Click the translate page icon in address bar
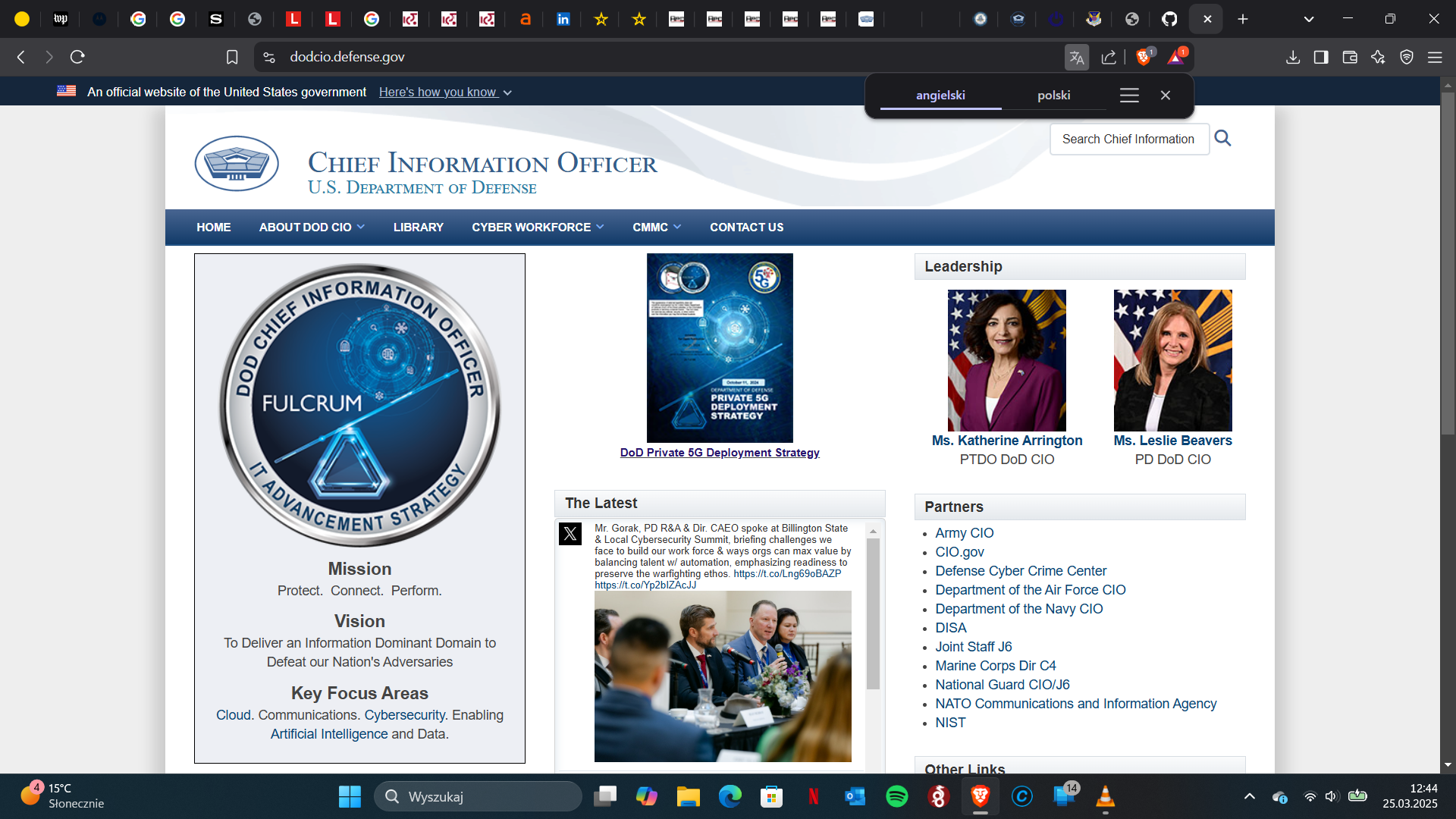 tap(1077, 57)
